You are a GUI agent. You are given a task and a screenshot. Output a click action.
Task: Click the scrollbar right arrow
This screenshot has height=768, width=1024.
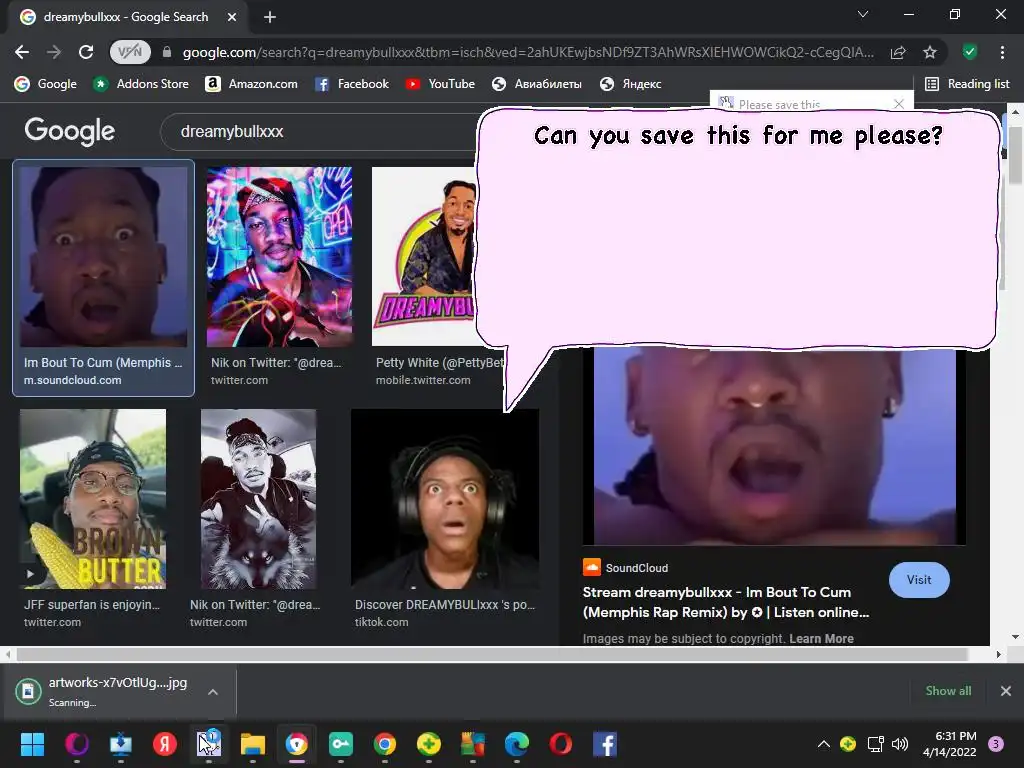[999, 654]
